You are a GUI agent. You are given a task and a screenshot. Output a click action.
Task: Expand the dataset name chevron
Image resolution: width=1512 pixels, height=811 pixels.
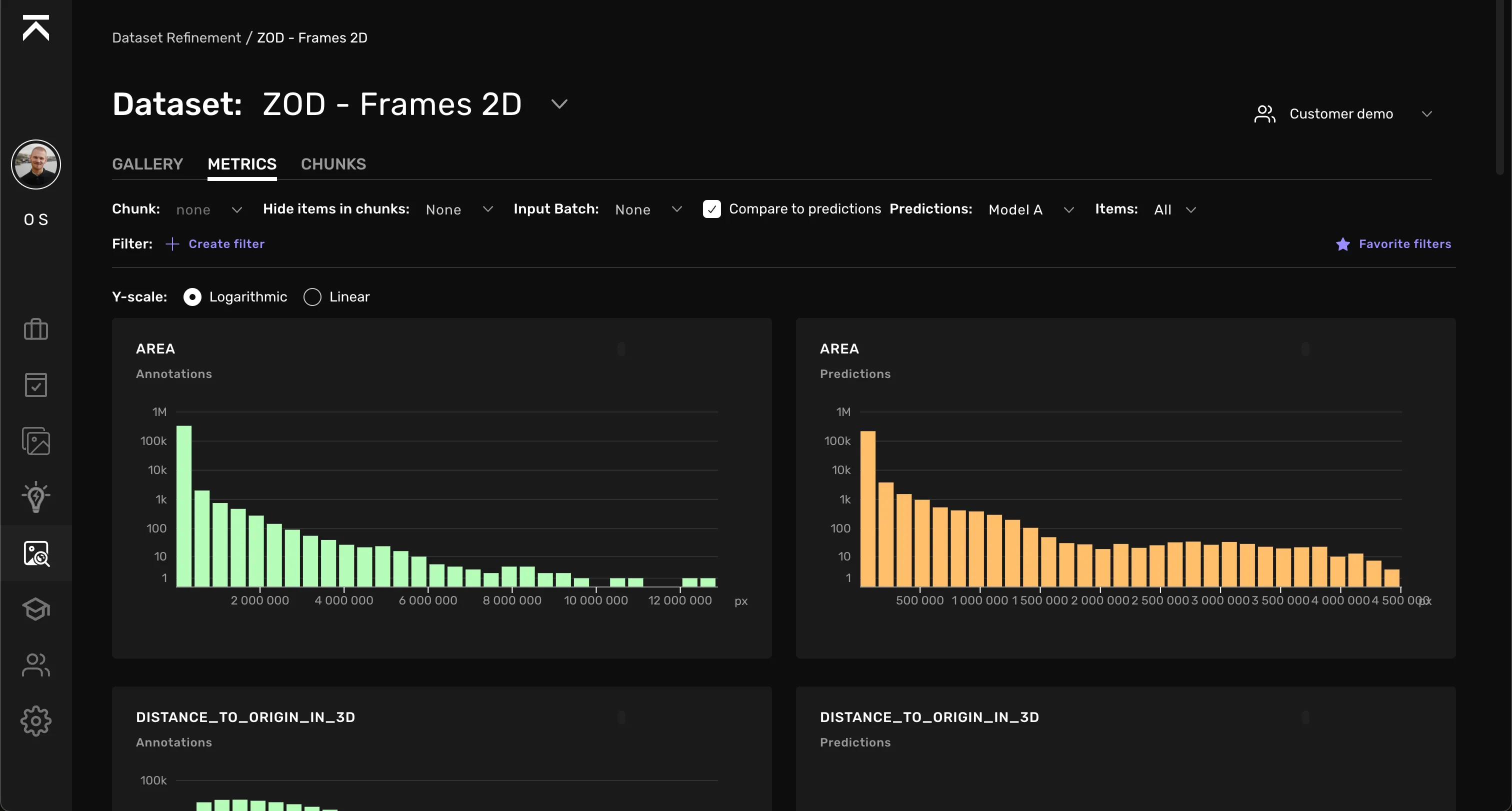point(559,104)
